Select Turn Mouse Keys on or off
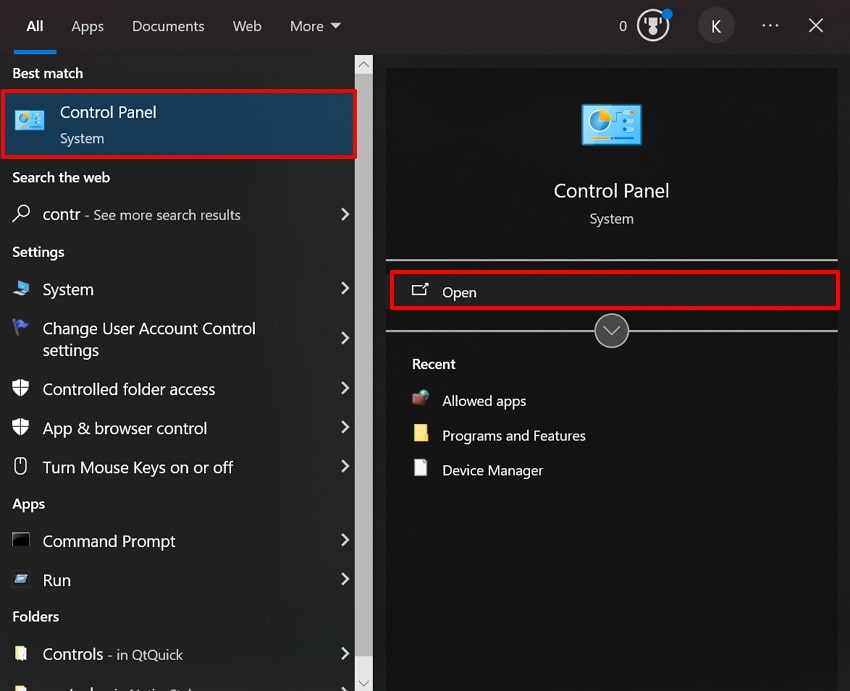The height and width of the screenshot is (691, 850). click(138, 467)
